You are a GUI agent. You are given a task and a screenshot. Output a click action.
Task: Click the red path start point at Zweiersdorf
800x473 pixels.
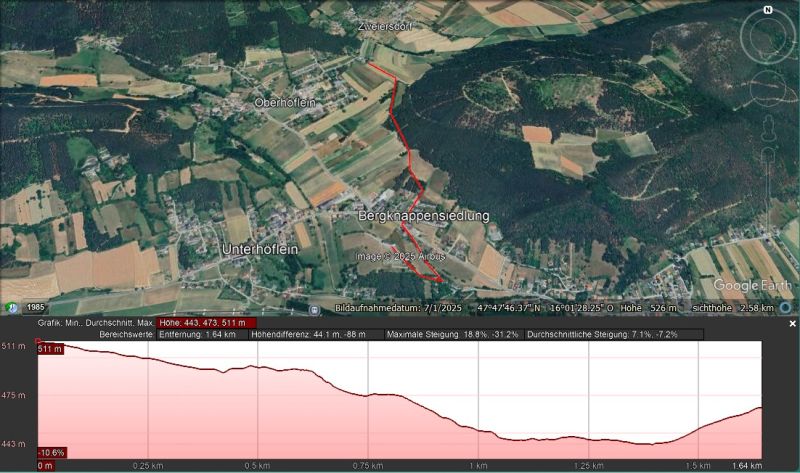point(368,64)
